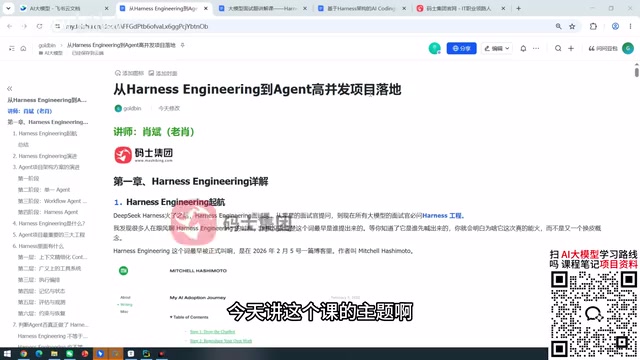
Task: Open the document search magnifier icon
Action: point(558,48)
